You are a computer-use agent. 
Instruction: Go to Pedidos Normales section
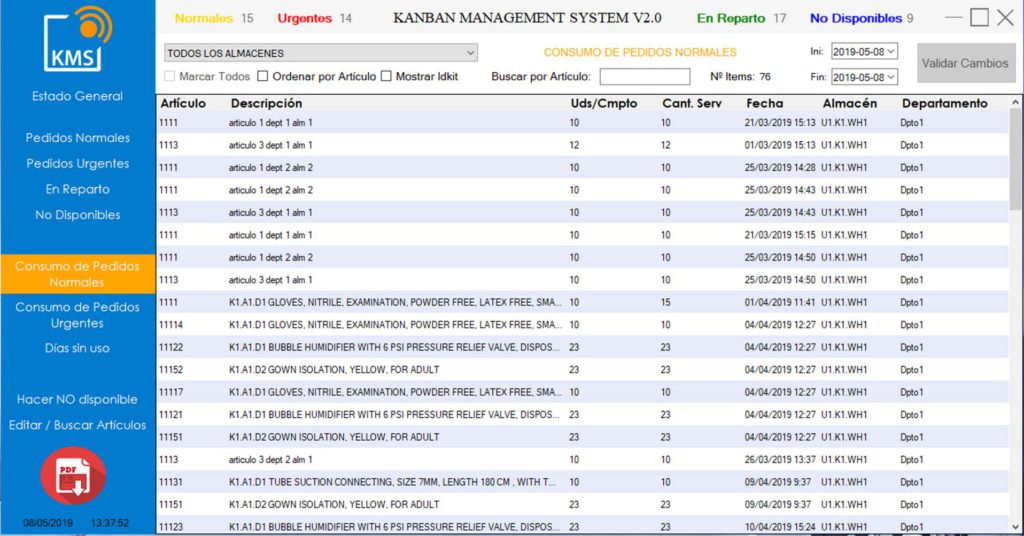[78, 138]
